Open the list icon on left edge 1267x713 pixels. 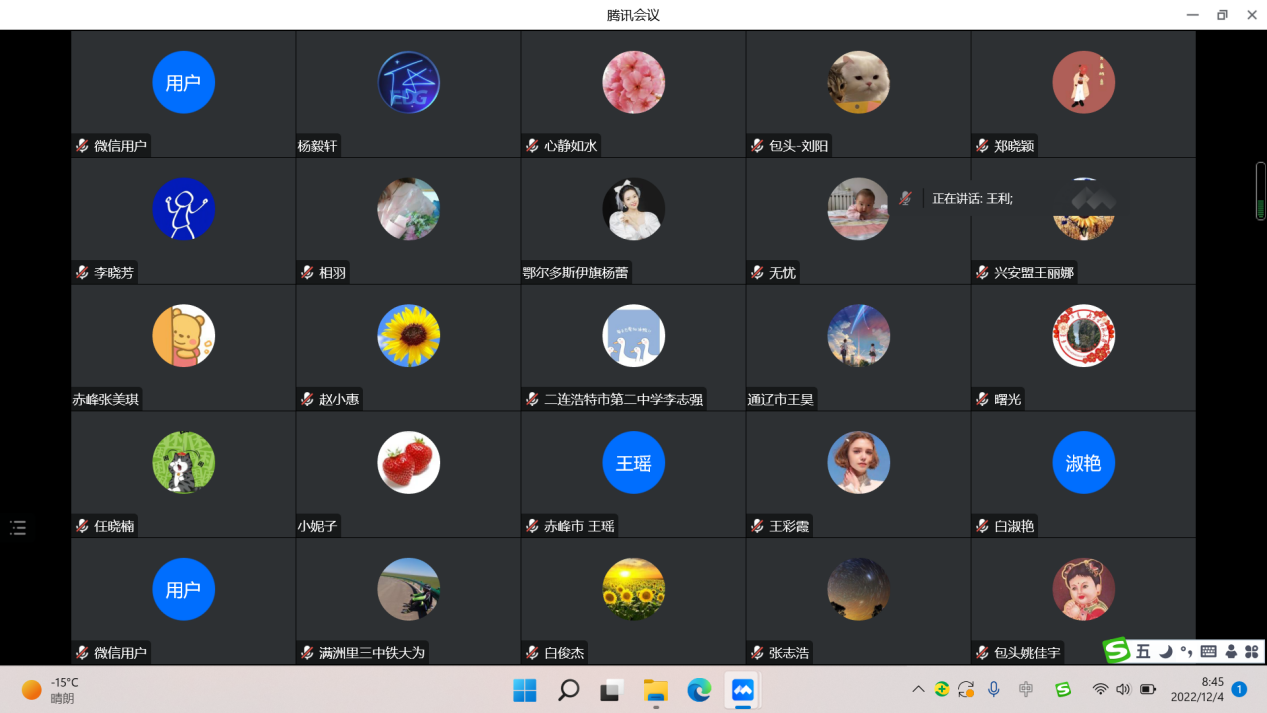coord(18,528)
